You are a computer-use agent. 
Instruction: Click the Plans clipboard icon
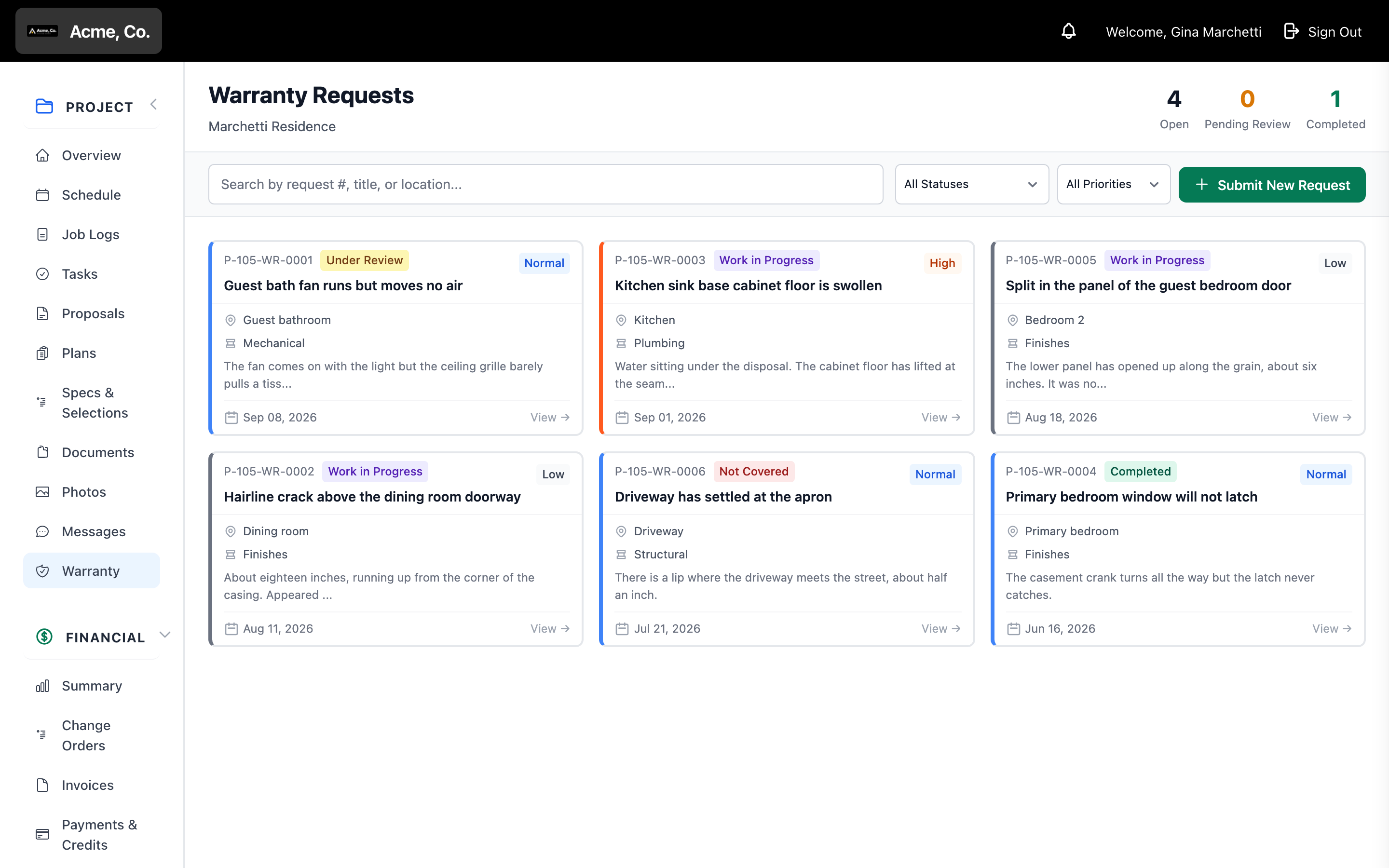point(42,353)
